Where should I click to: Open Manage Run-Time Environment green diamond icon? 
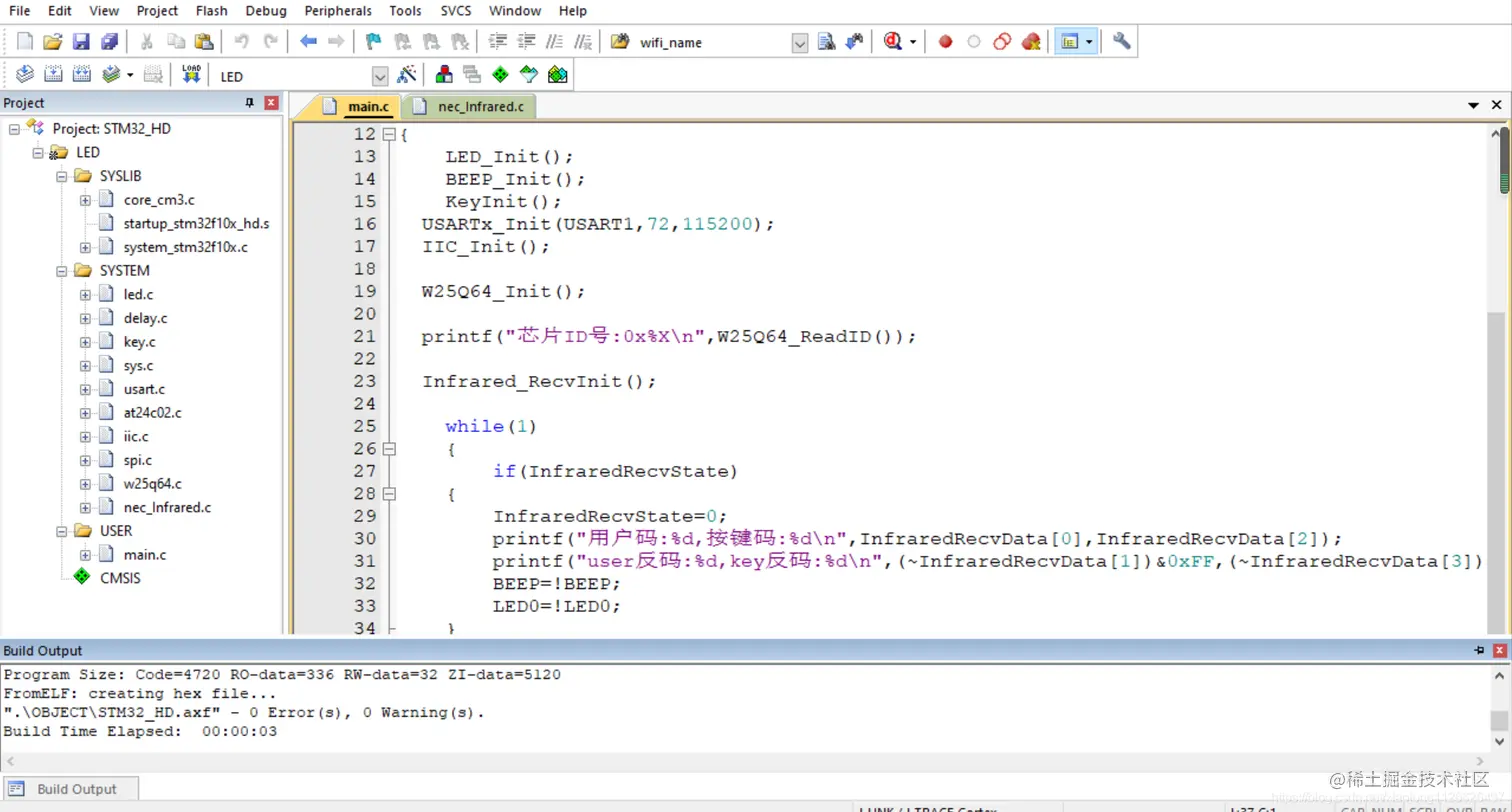coord(501,75)
